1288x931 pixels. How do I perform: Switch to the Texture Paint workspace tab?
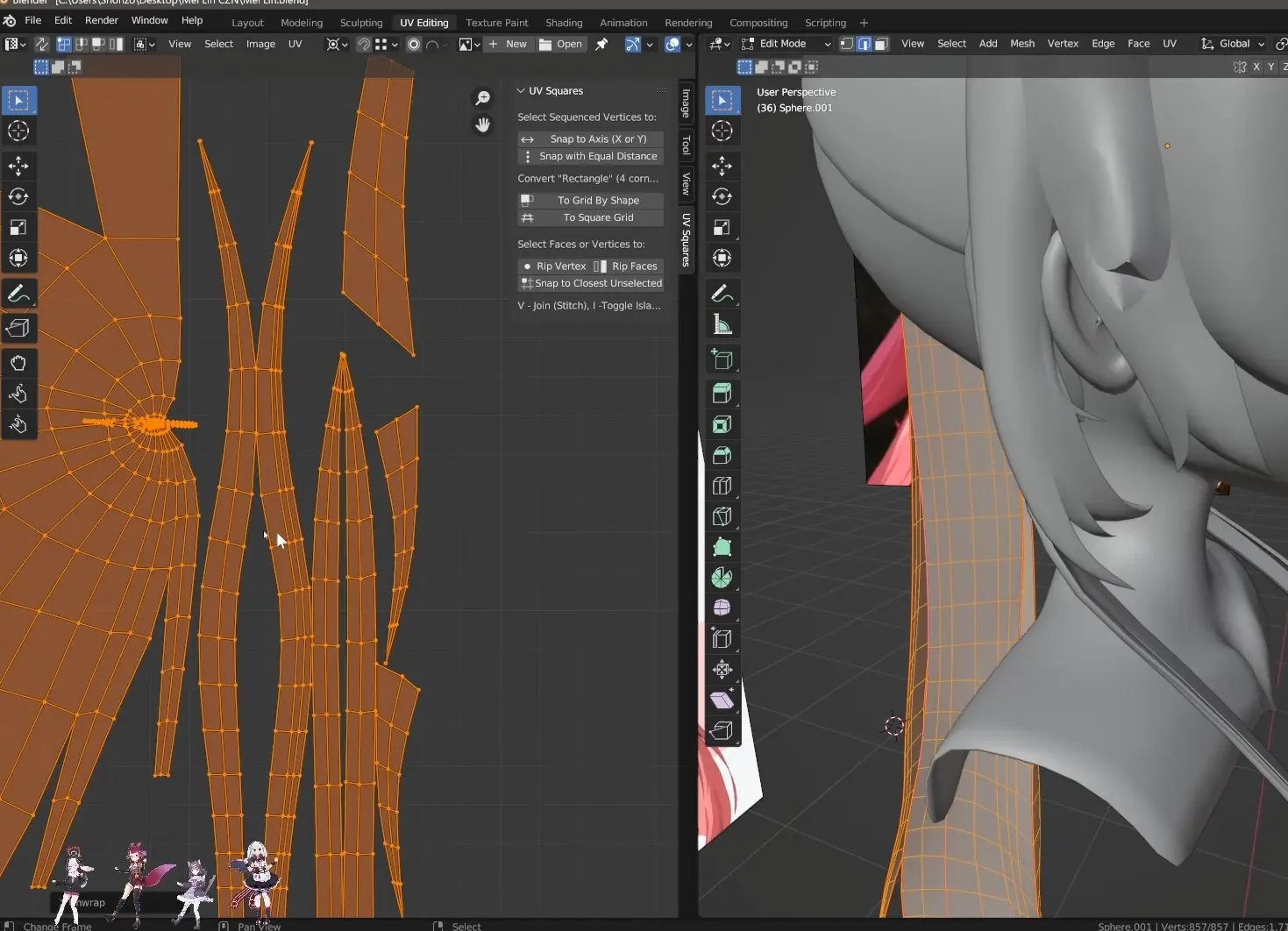[x=496, y=23]
